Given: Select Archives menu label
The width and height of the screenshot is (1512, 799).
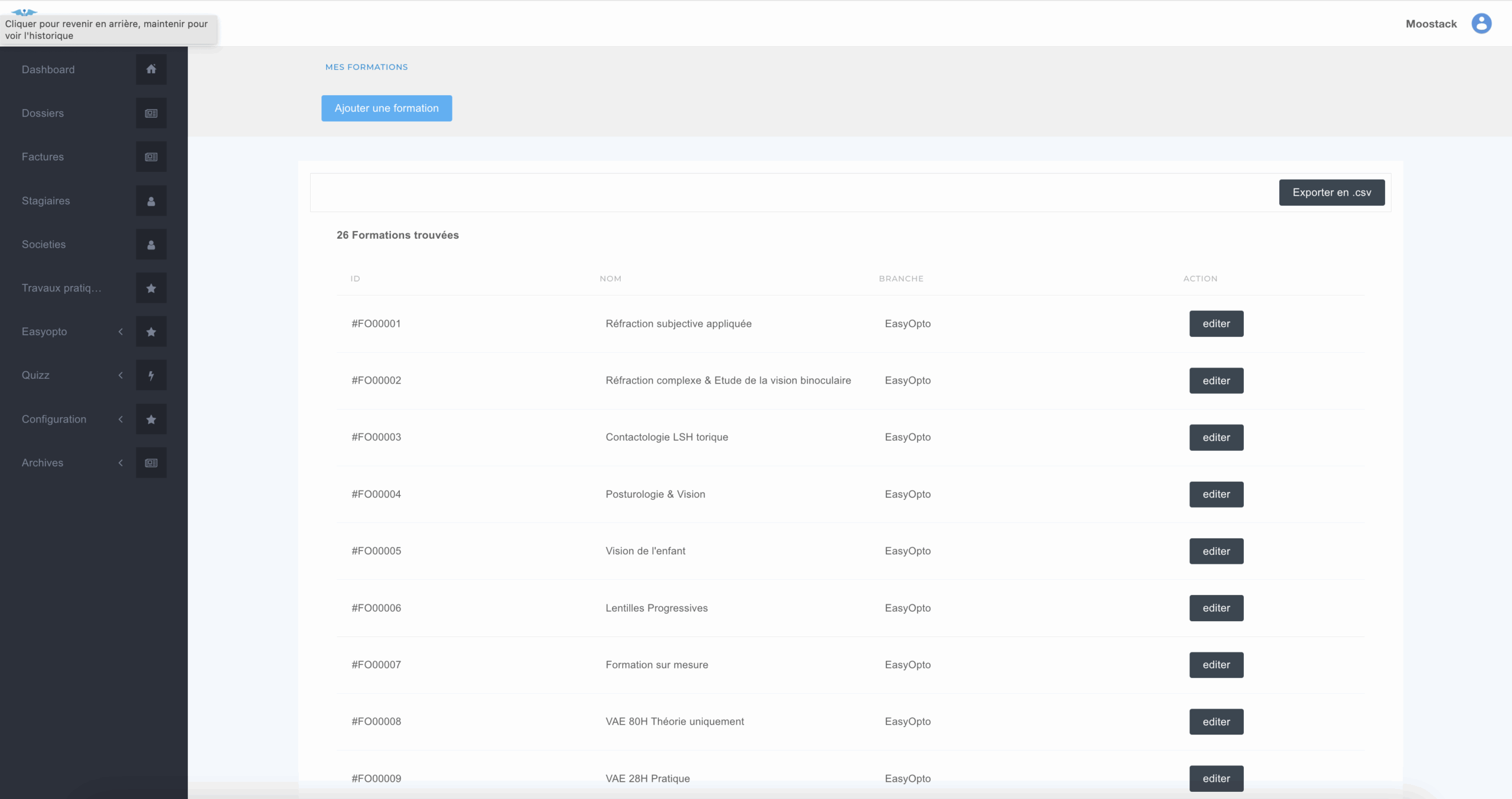Looking at the screenshot, I should point(43,463).
